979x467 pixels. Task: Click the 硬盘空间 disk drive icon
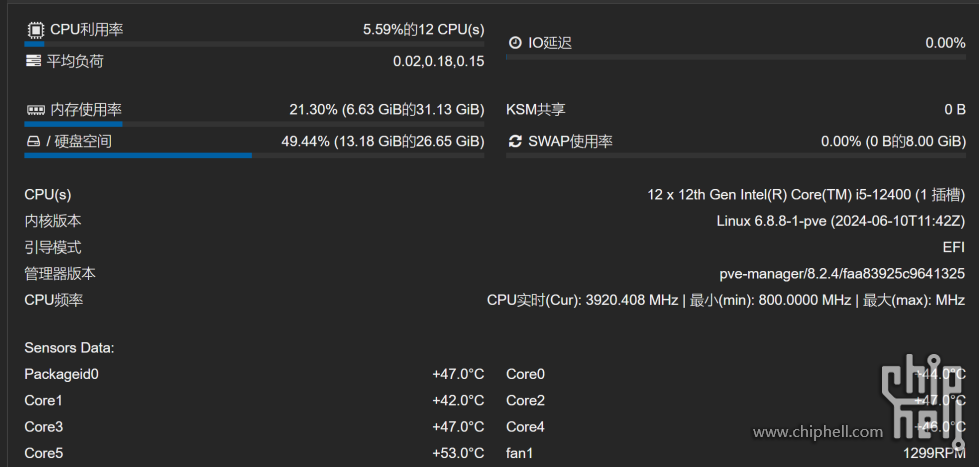33,141
